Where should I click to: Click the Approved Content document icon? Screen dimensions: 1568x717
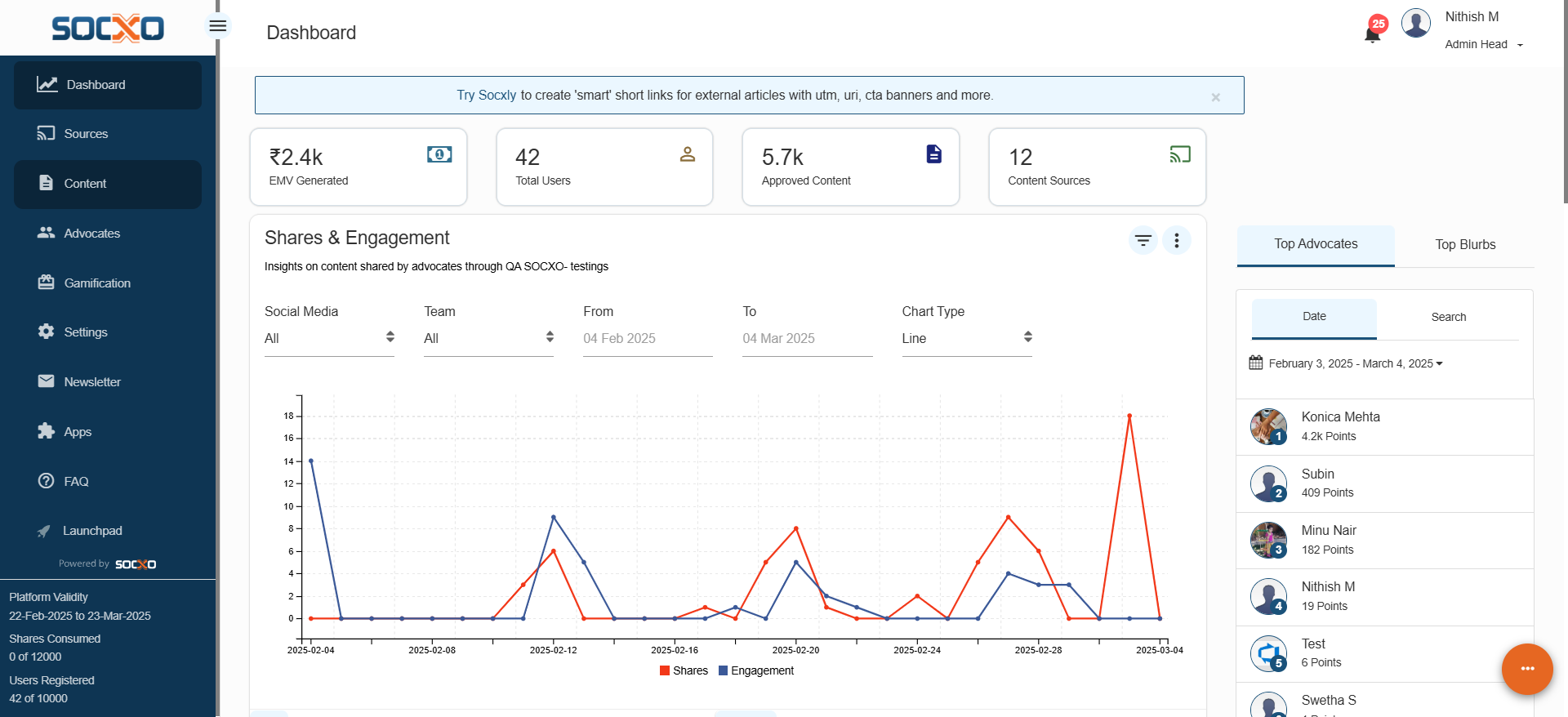tap(933, 154)
